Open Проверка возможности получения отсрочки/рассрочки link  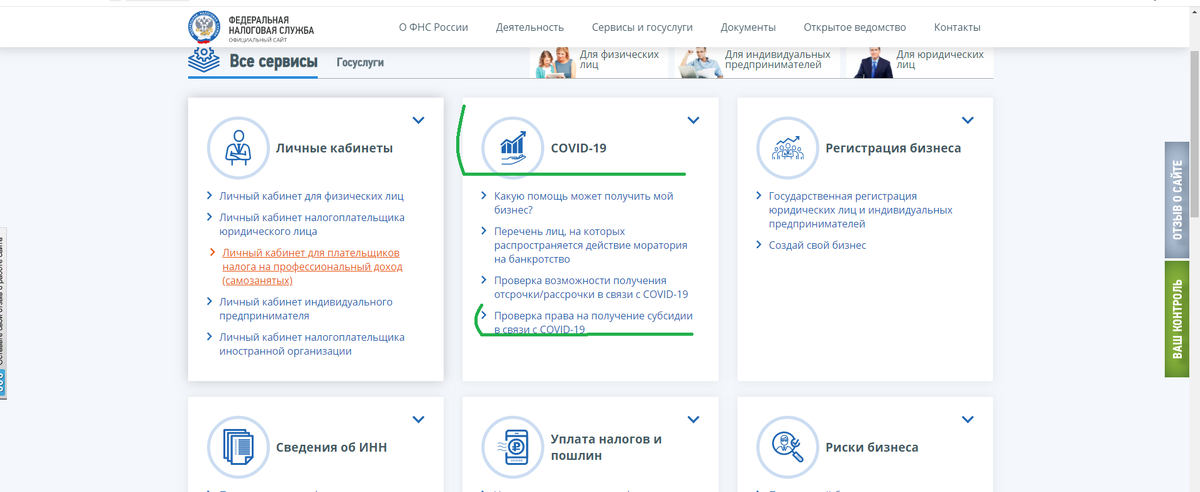point(591,288)
